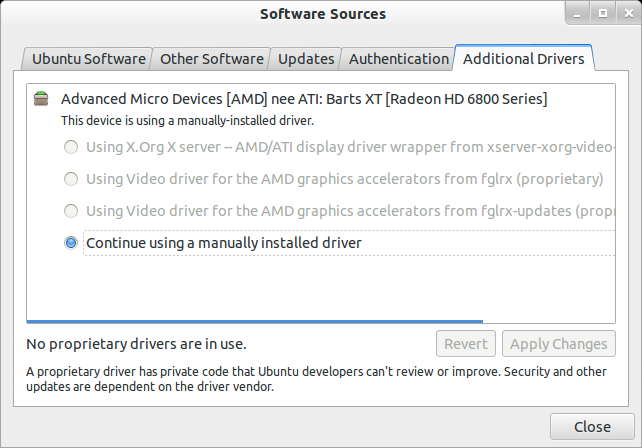Click the Close button at the bottom

pos(592,426)
